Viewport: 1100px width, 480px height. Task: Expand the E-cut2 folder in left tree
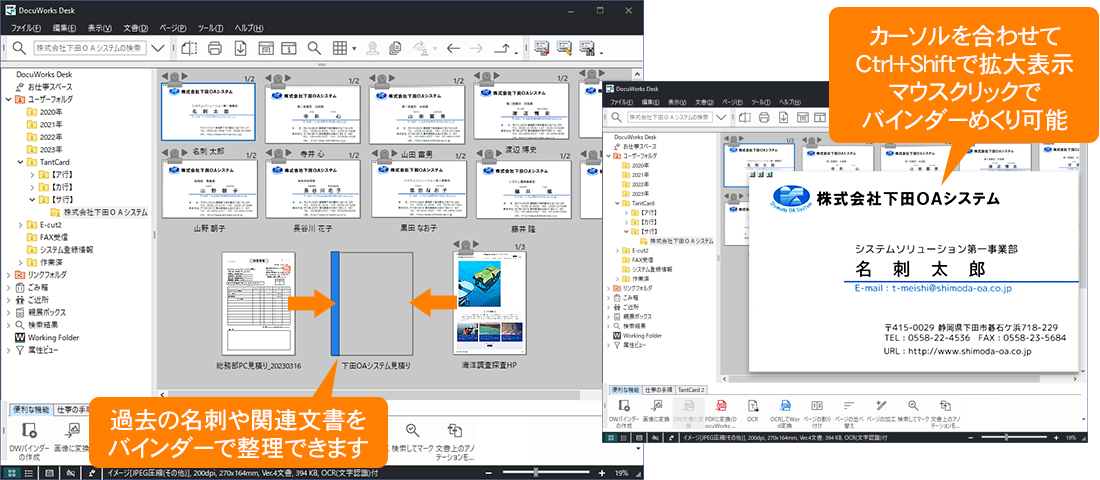pos(20,225)
